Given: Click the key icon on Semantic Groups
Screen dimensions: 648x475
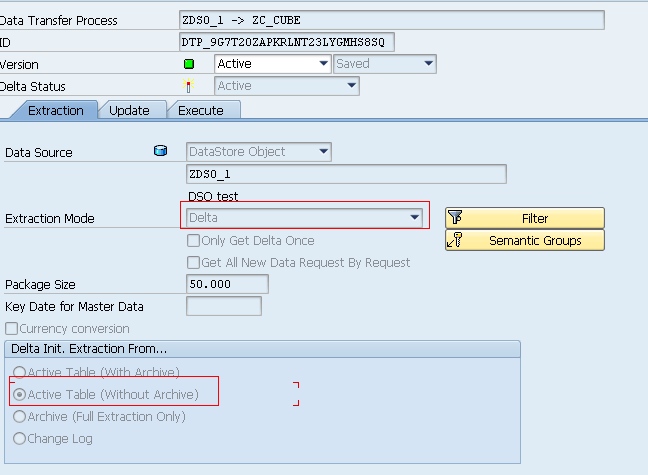Looking at the screenshot, I should [x=455, y=240].
